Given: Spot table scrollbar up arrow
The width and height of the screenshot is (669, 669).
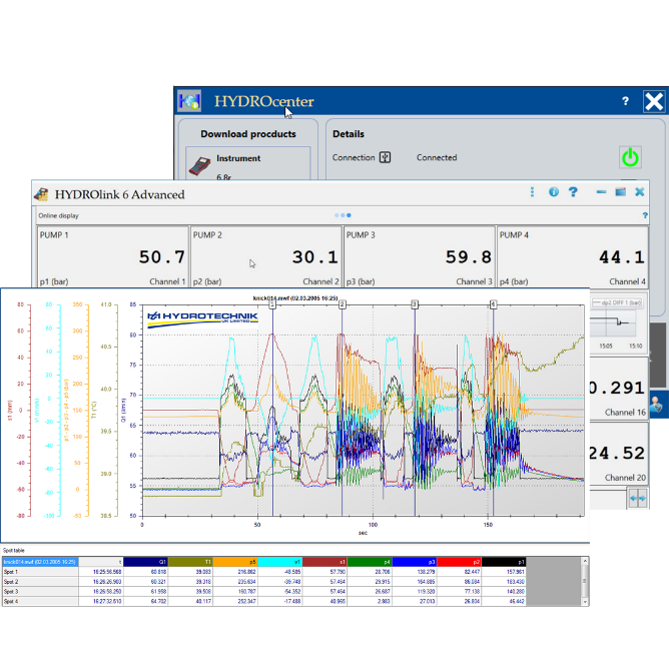Looking at the screenshot, I should pyautogui.click(x=585, y=561).
